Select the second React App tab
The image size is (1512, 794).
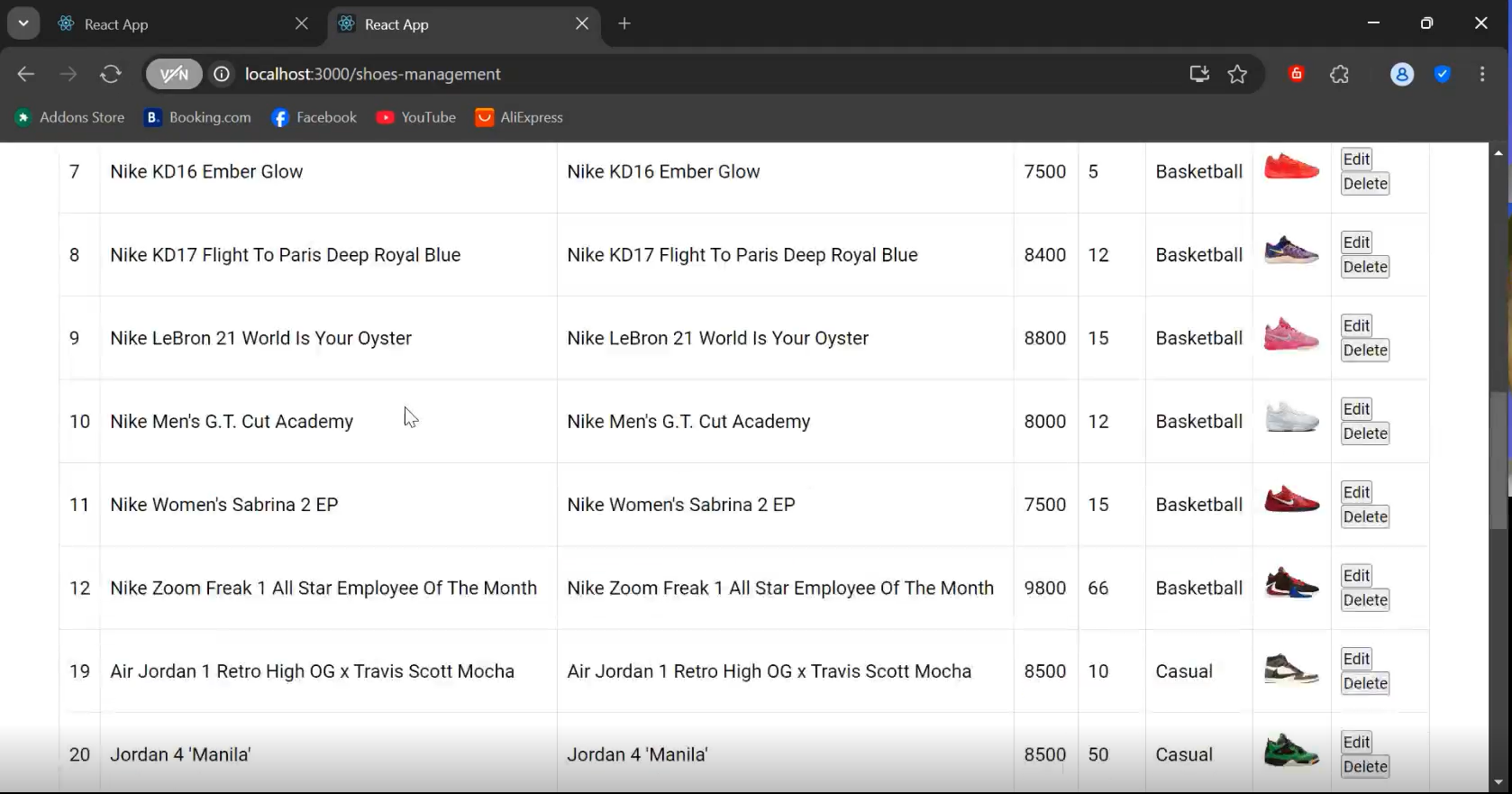click(x=465, y=24)
